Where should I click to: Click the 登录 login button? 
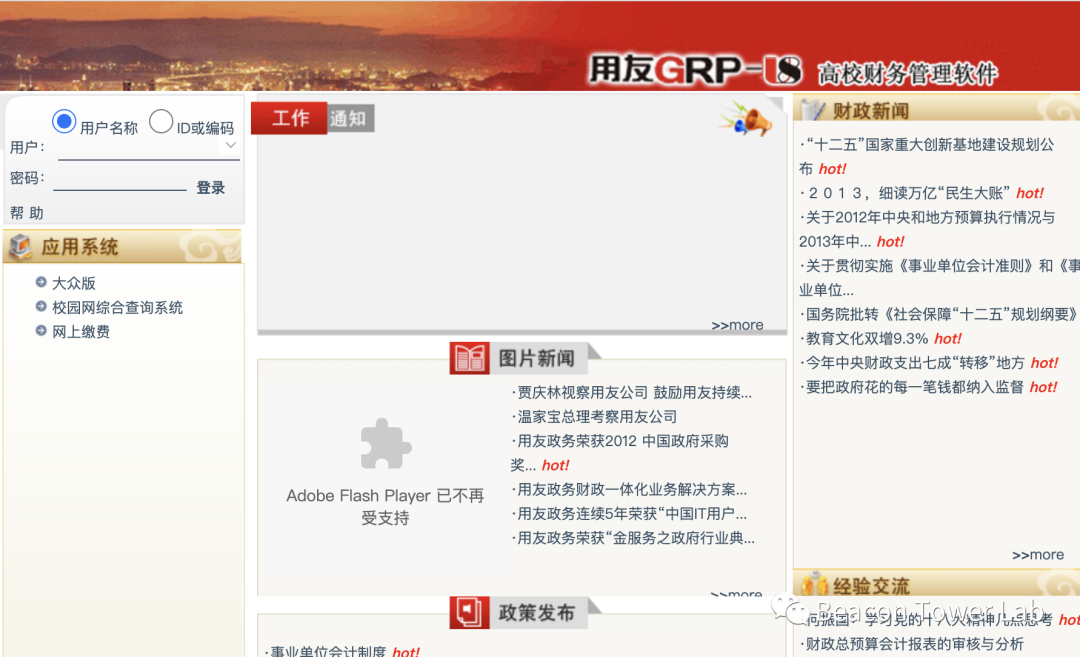coord(210,186)
